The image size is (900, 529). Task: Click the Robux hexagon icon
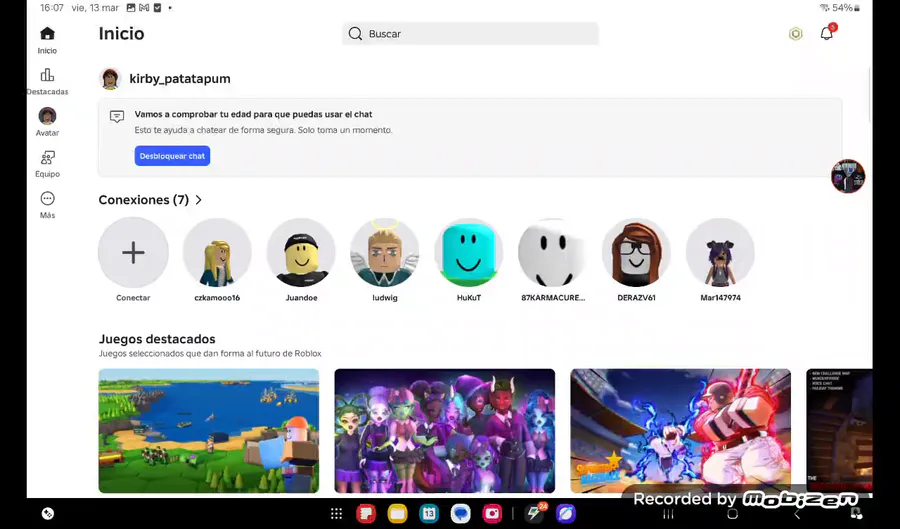pos(796,34)
